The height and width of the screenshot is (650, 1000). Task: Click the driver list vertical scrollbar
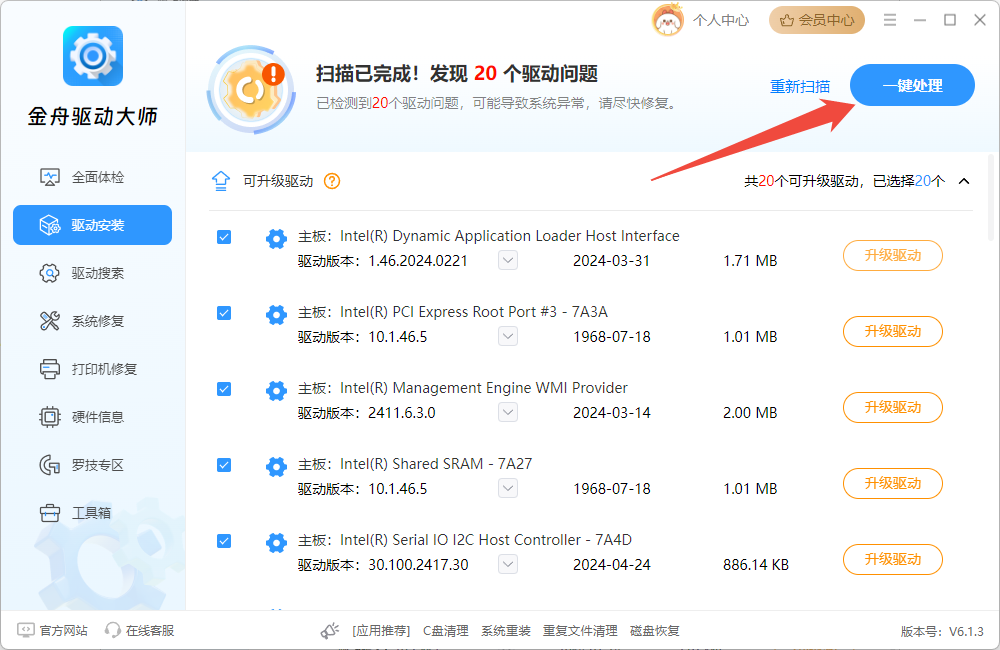[990, 196]
